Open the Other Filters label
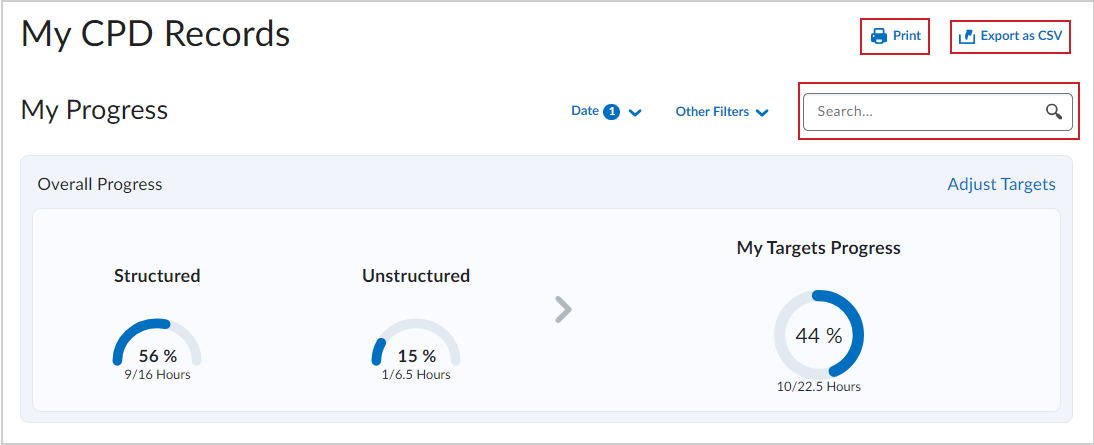 (x=712, y=112)
